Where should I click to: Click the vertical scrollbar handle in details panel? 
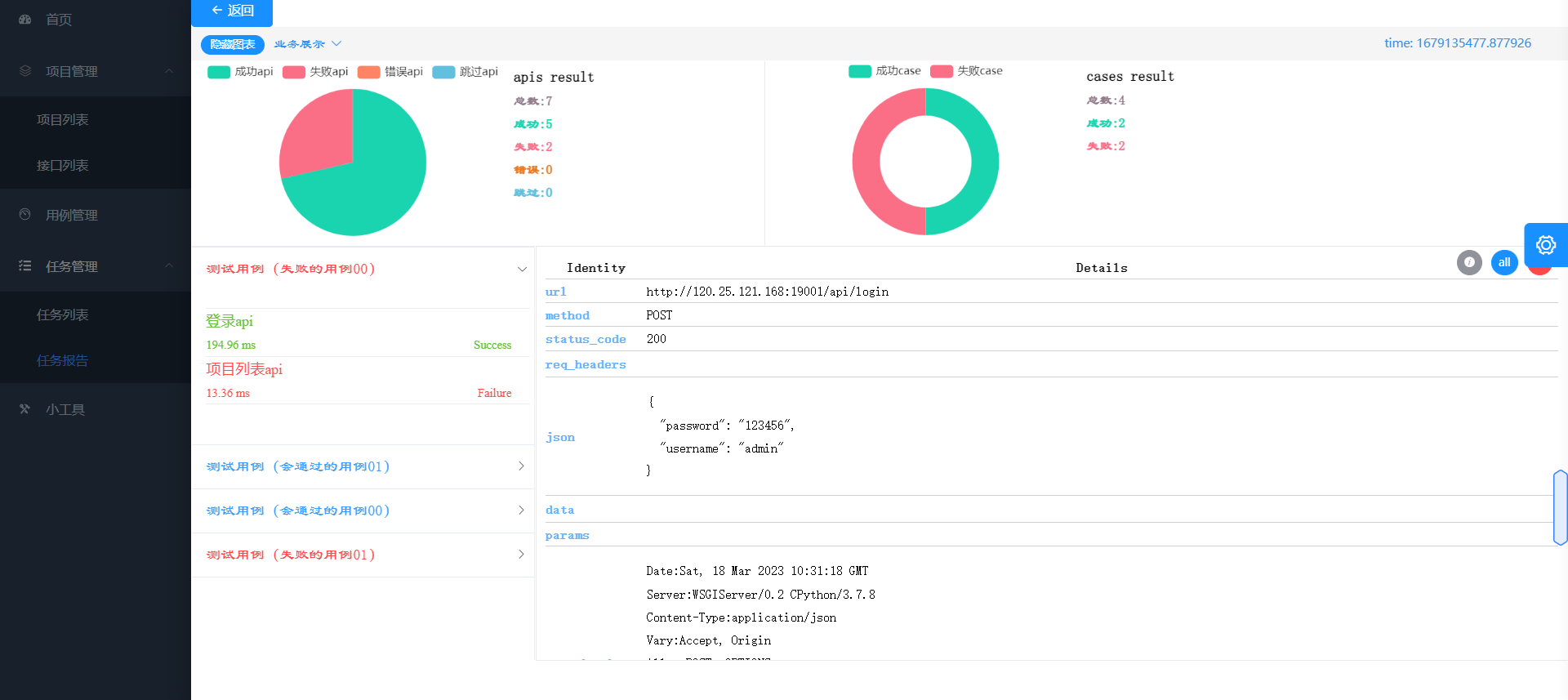coord(1561,507)
